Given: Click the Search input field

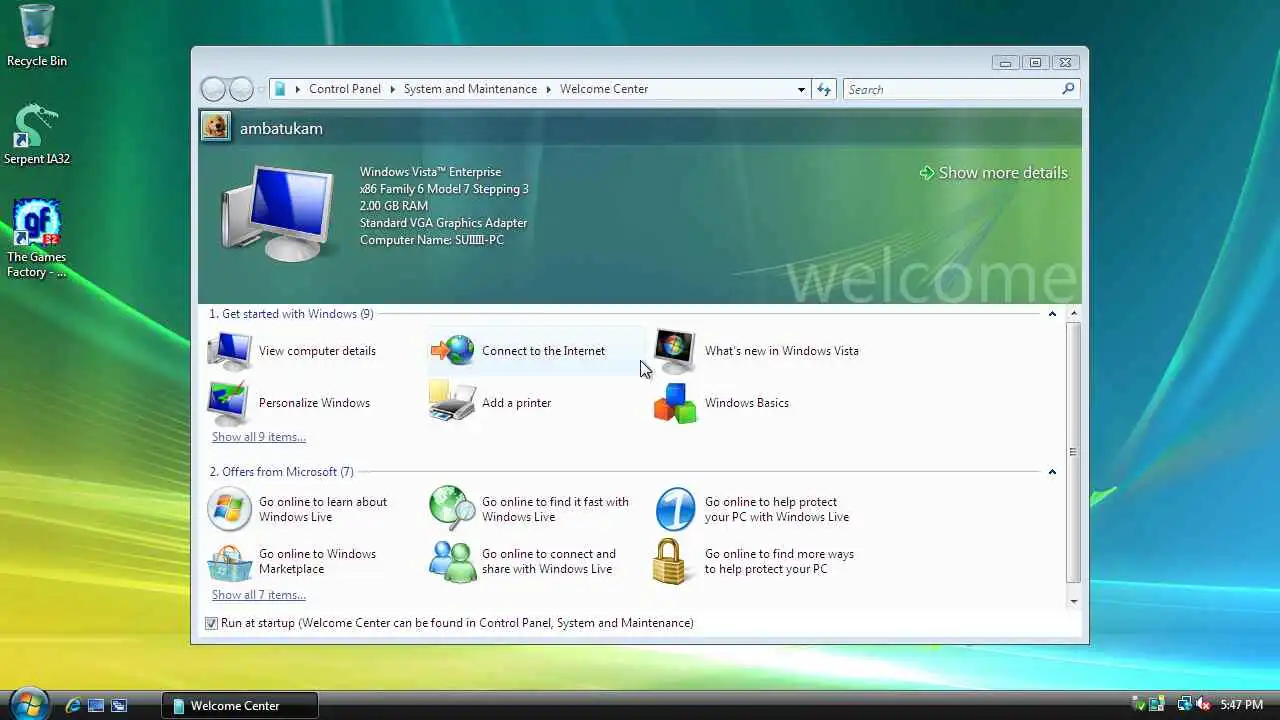Looking at the screenshot, I should [x=951, y=89].
